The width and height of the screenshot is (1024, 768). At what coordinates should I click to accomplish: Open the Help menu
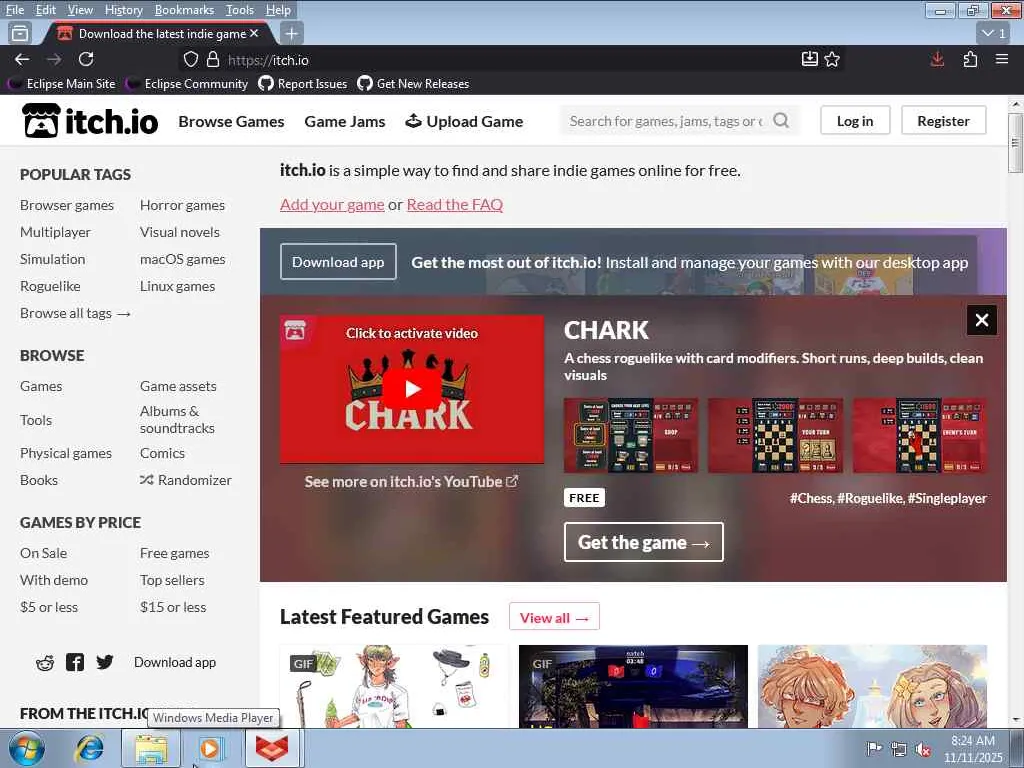(x=278, y=10)
